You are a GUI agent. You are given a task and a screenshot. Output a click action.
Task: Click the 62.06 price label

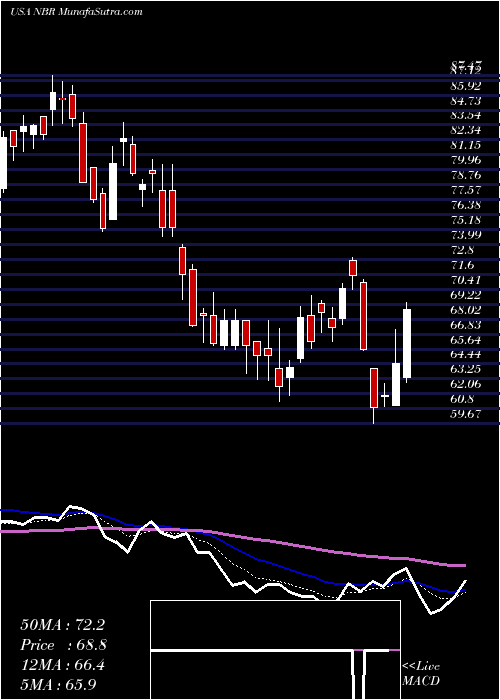click(466, 384)
